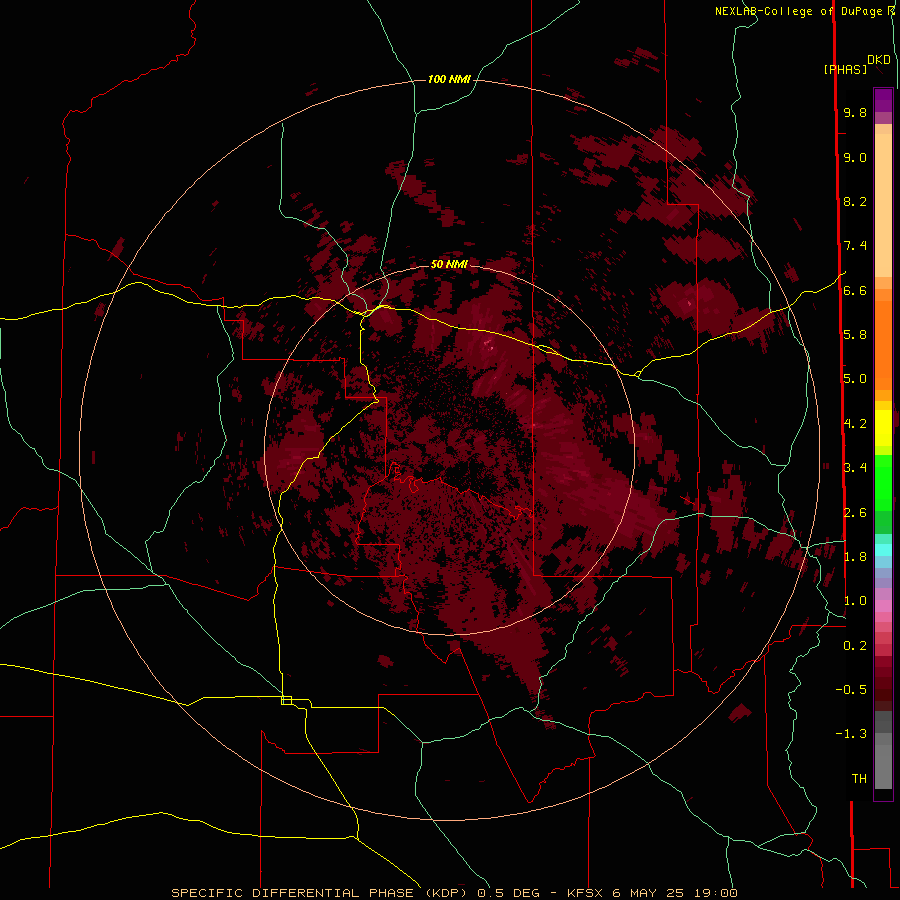The image size is (900, 900).
Task: Click the 4.2 value on color scale
Action: coord(855,424)
